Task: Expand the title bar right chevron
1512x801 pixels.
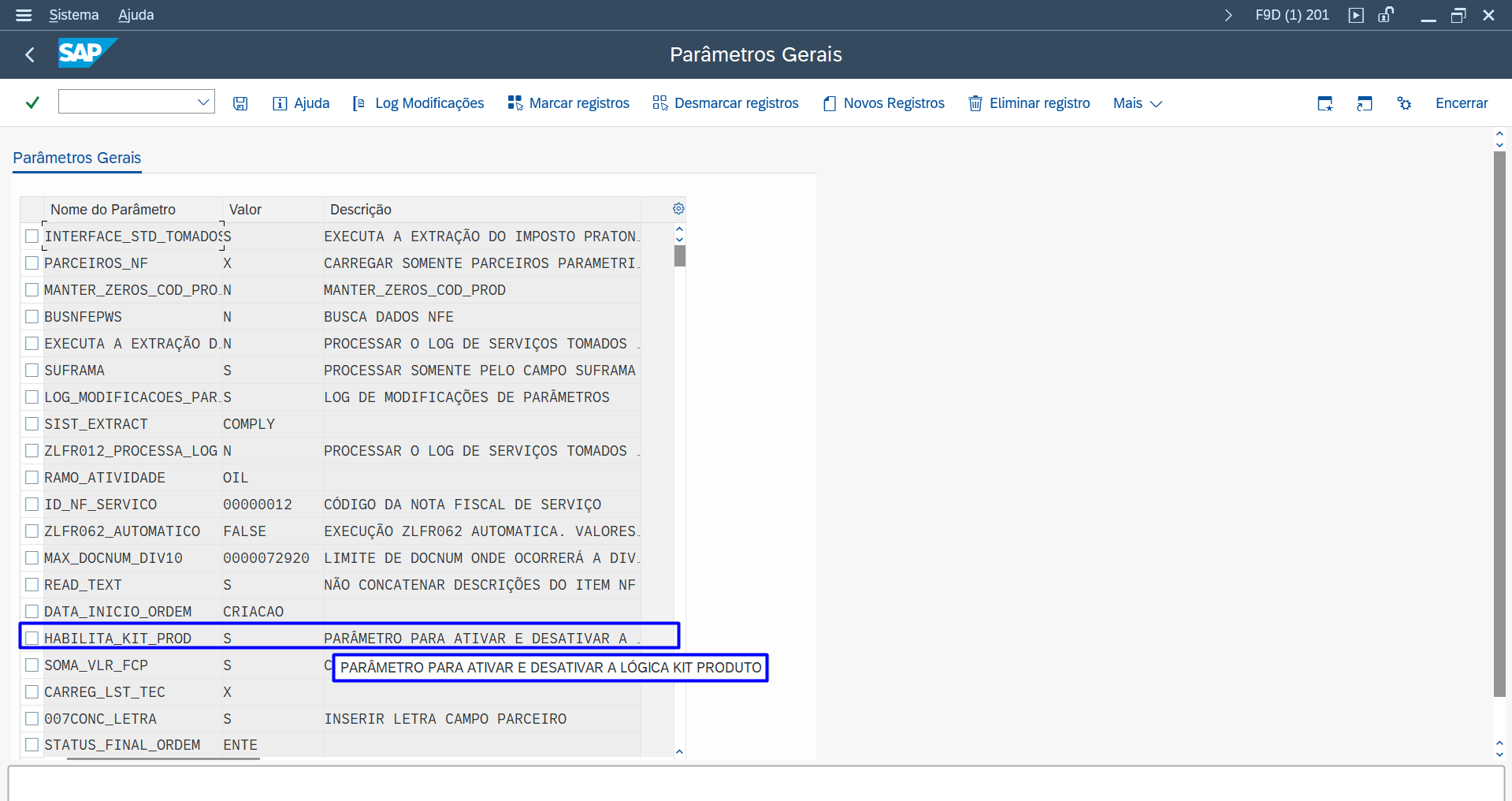Action: [x=1228, y=15]
